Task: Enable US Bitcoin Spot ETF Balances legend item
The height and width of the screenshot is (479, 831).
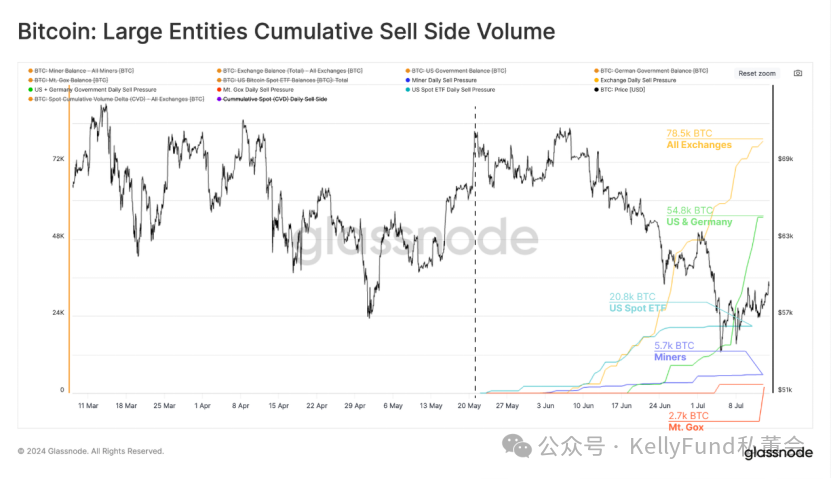Action: click(282, 80)
